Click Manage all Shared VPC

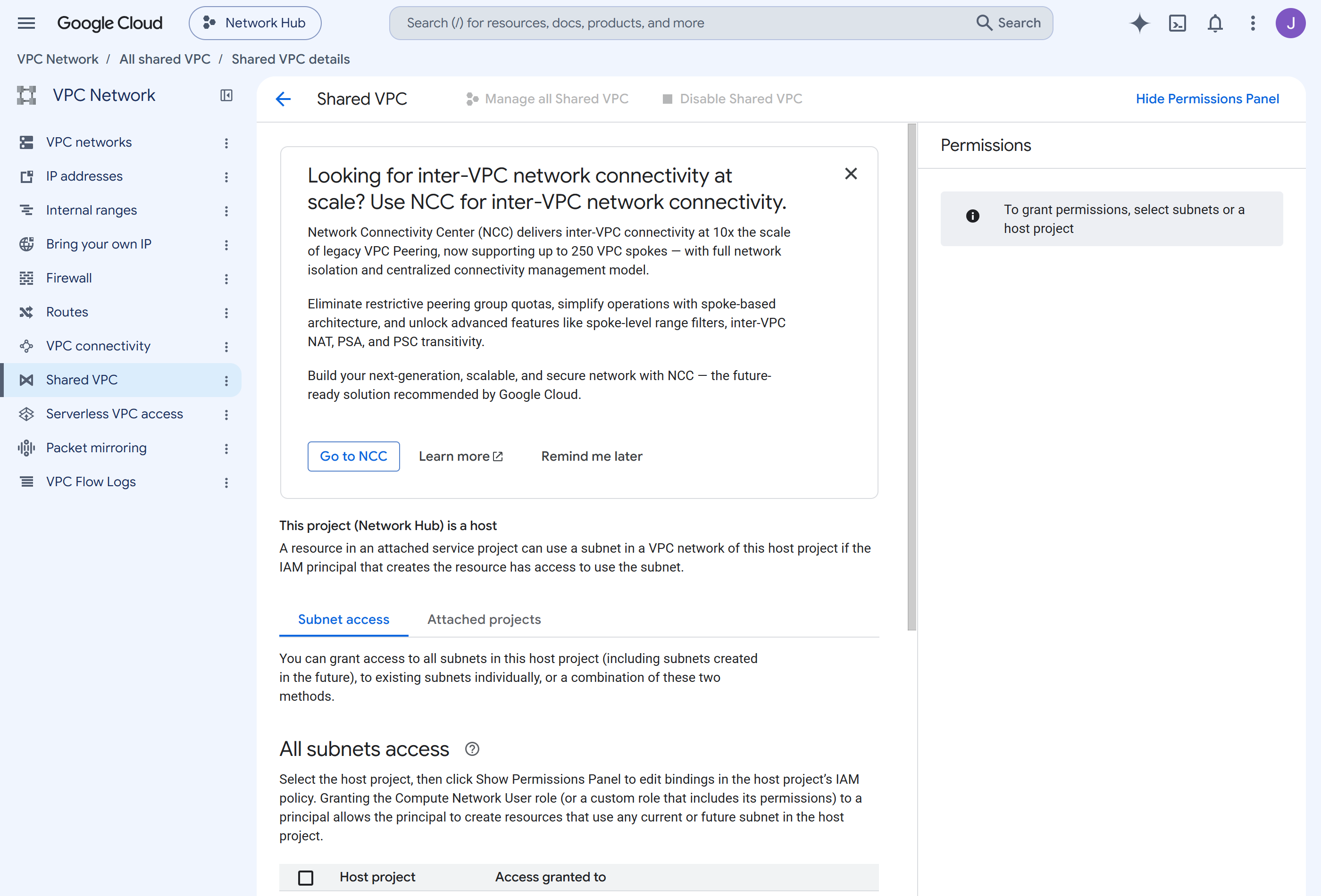(547, 99)
